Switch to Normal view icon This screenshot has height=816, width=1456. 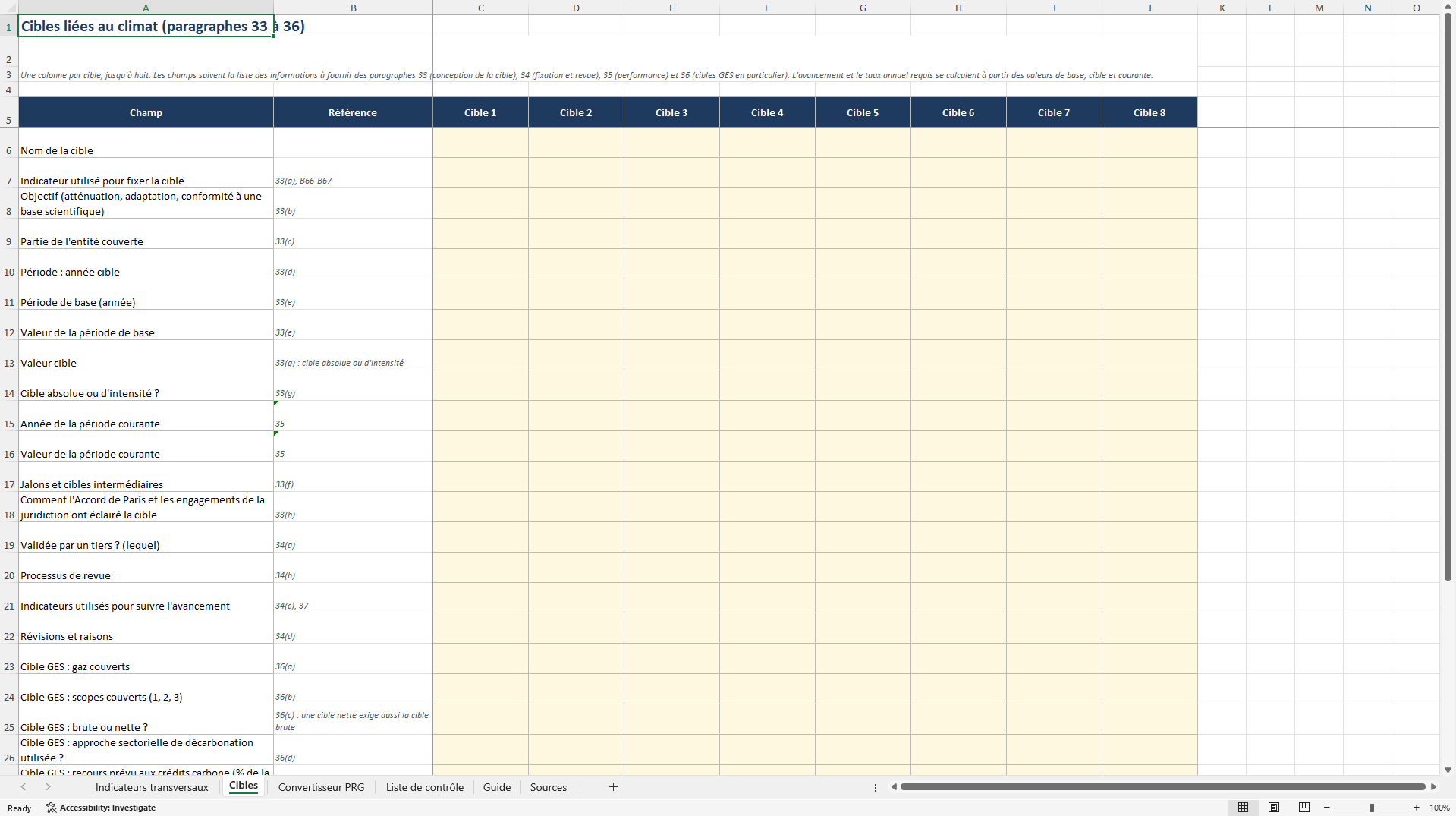(x=1243, y=808)
